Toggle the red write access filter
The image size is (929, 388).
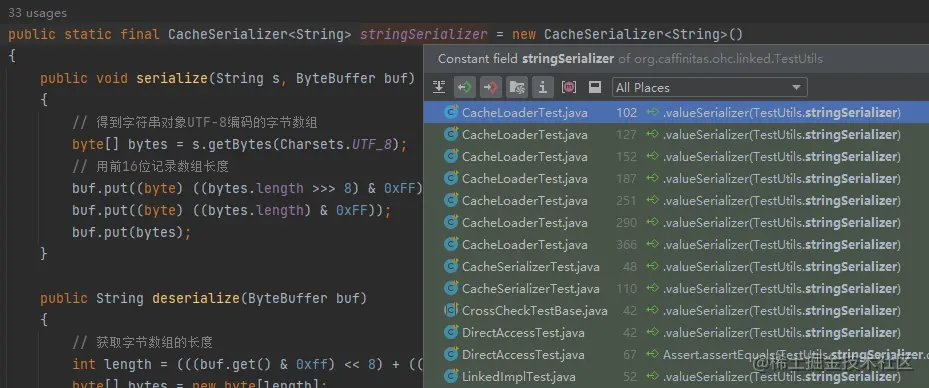point(491,88)
